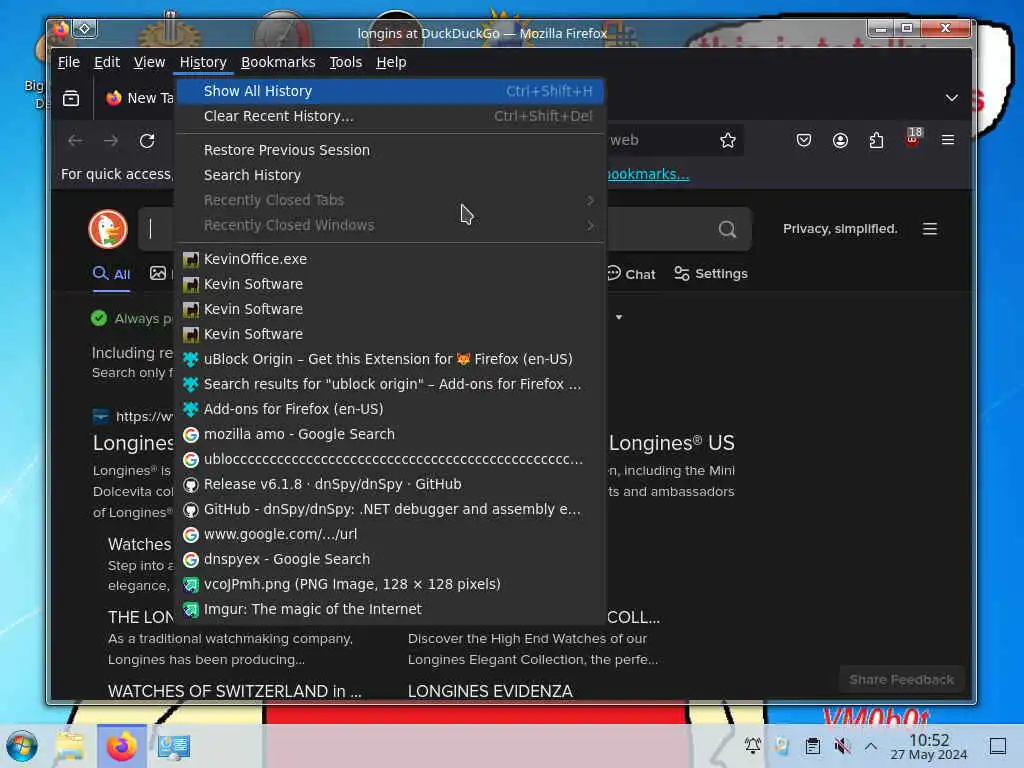Image resolution: width=1024 pixels, height=768 pixels.
Task: Open the View menu
Action: point(150,62)
